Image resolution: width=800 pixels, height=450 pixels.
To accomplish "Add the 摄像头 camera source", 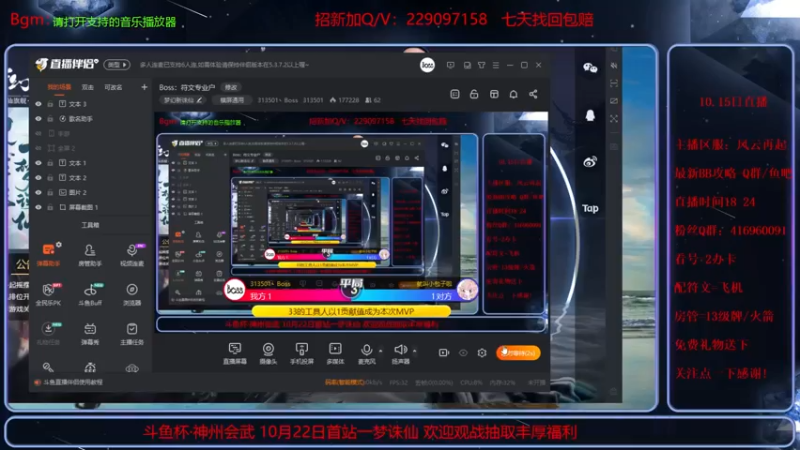I will coord(268,353).
